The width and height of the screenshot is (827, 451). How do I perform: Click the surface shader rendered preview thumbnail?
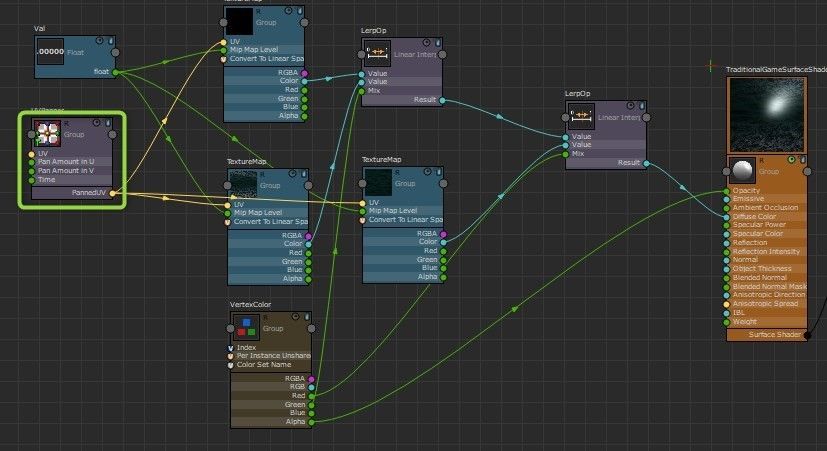(767, 115)
